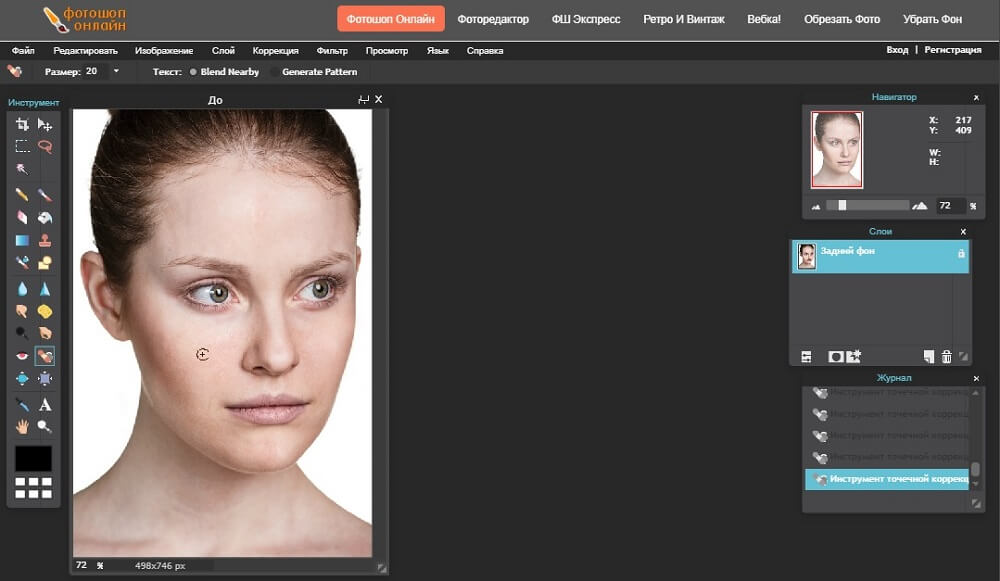Select the Red Eye reduction tool
Screen dimensions: 1000x581
click(x=22, y=355)
